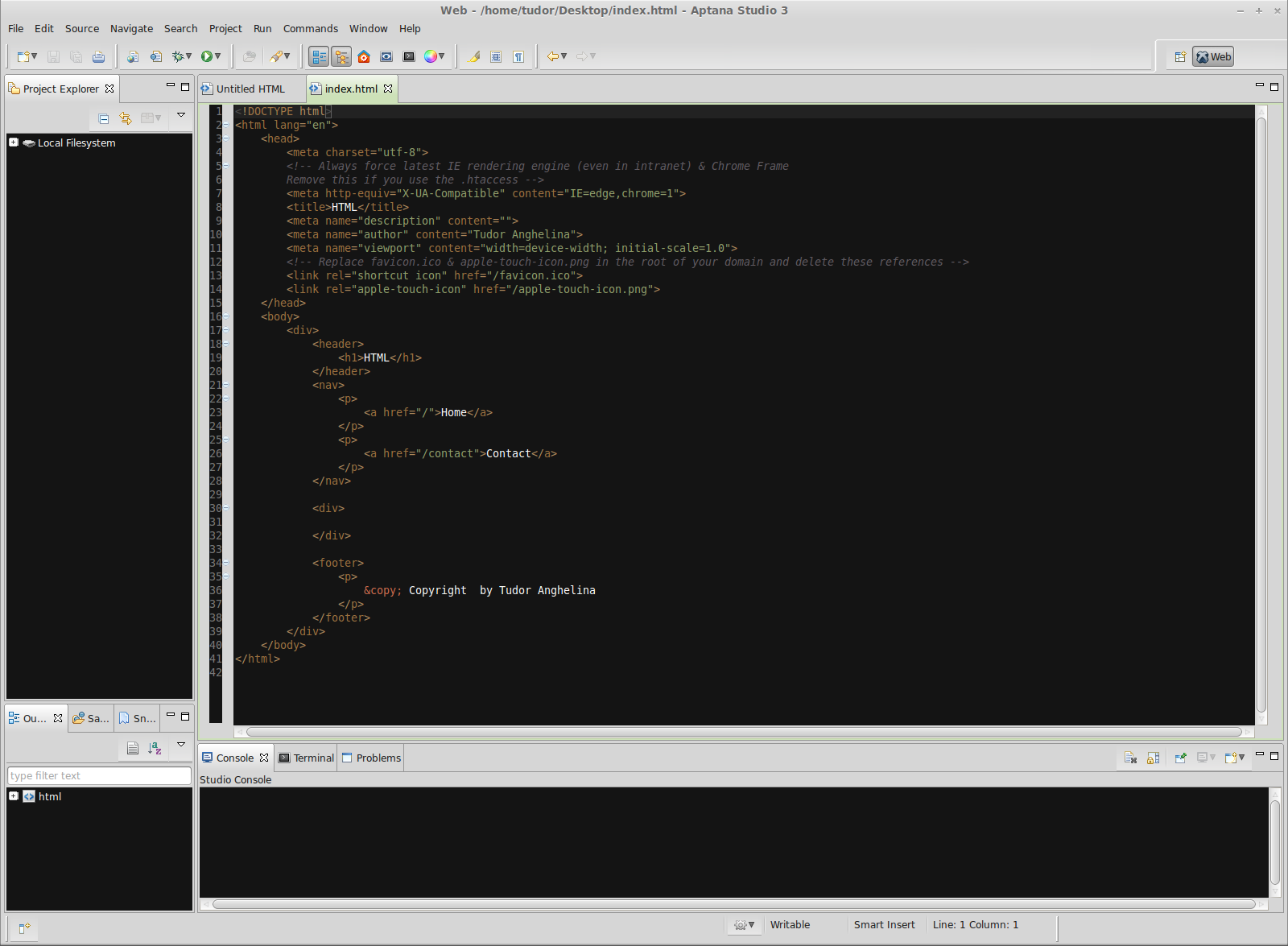Click the yellow highlighter mark occurrences icon
Image resolution: width=1288 pixels, height=946 pixels.
tap(474, 56)
